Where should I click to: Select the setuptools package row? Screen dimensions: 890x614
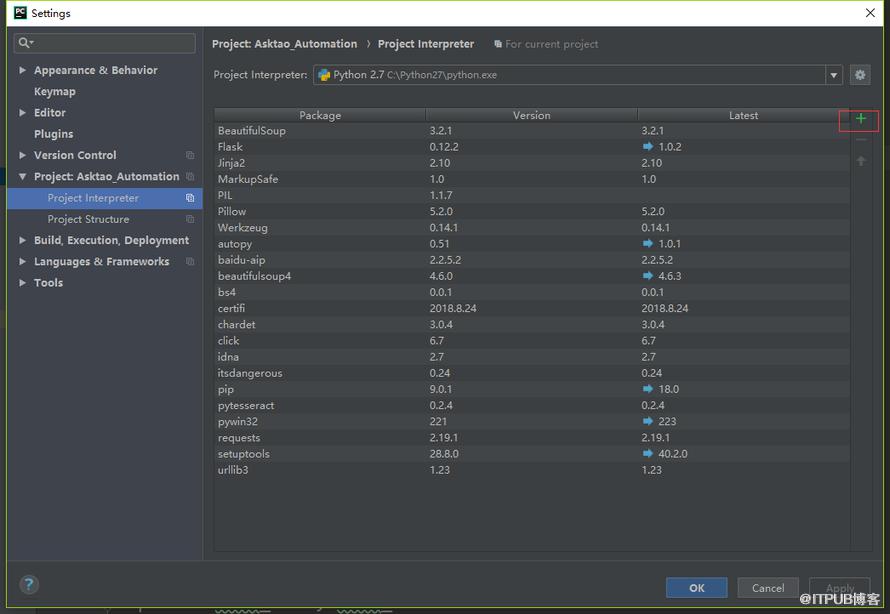tap(532, 454)
